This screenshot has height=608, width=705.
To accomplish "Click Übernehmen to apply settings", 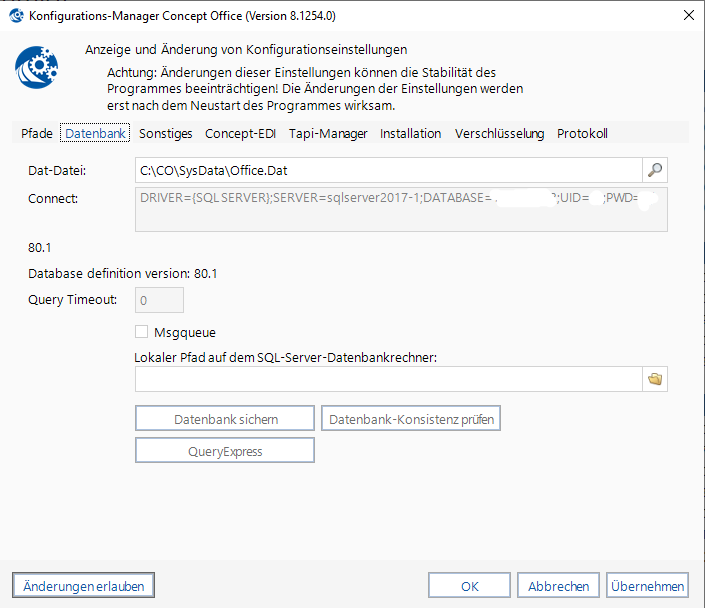I will coord(647,586).
